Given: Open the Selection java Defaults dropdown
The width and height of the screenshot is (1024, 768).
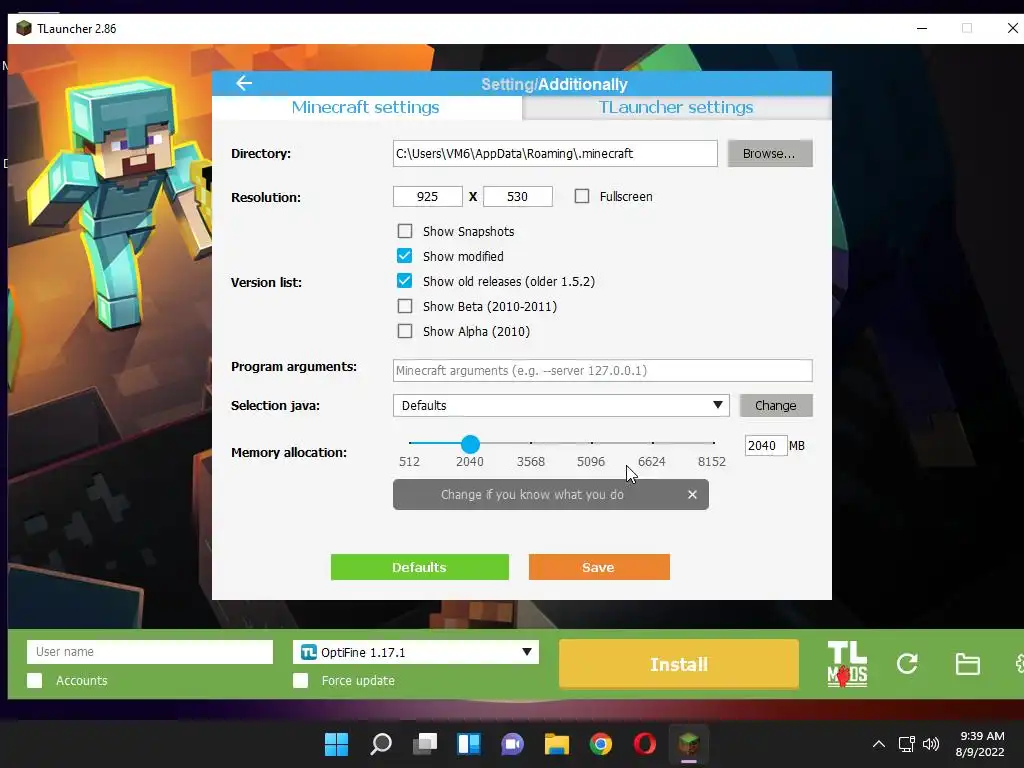Looking at the screenshot, I should point(561,405).
